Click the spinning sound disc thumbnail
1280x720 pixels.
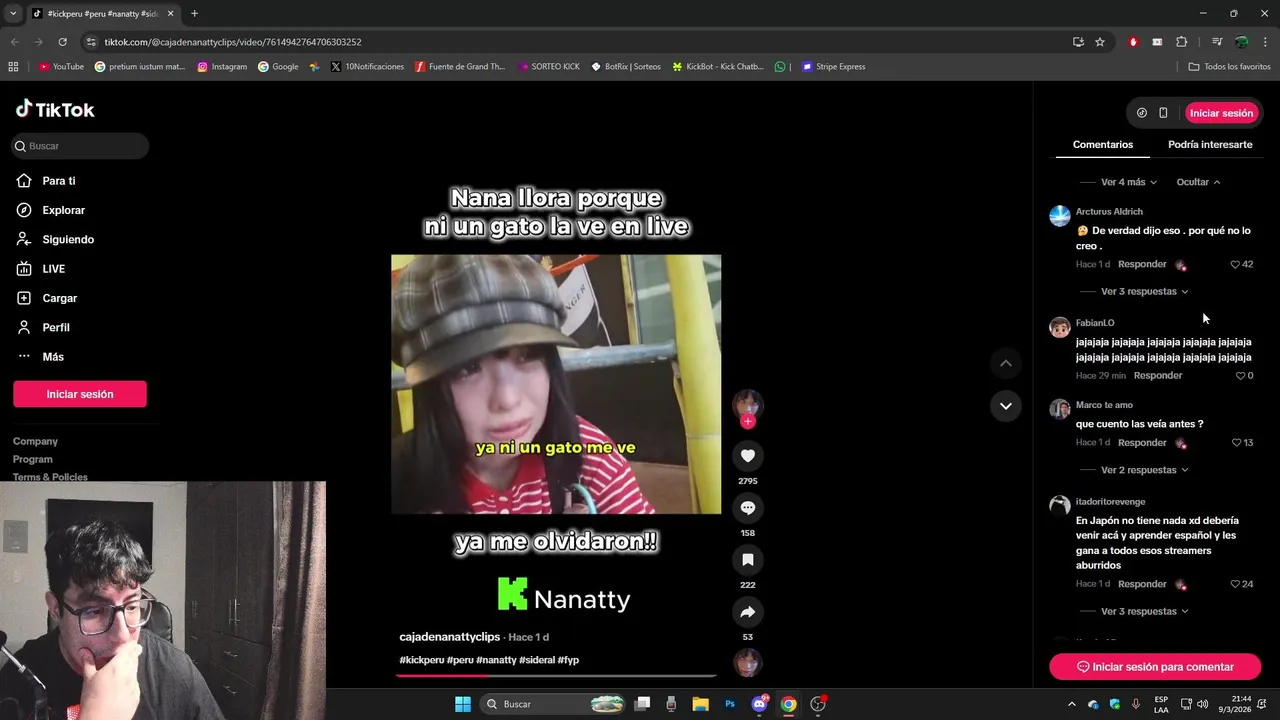pyautogui.click(x=748, y=663)
